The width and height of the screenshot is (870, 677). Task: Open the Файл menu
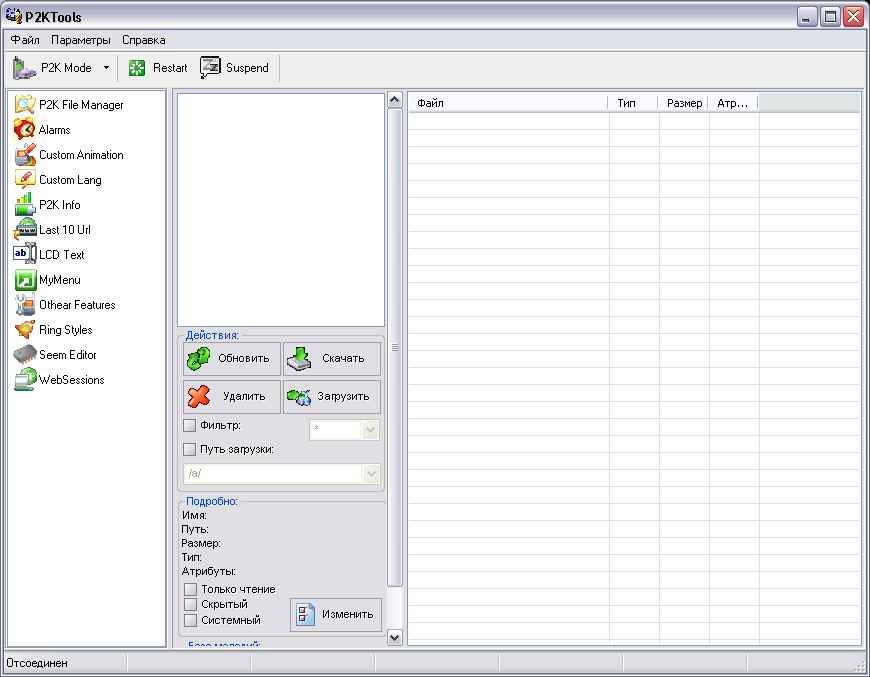25,40
